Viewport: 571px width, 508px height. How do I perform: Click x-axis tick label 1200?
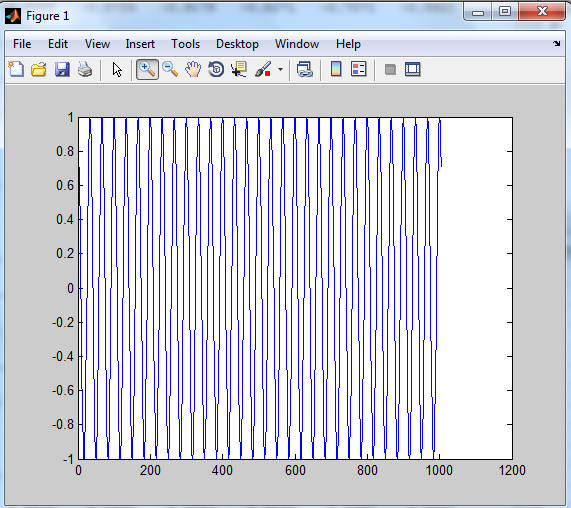coord(512,470)
